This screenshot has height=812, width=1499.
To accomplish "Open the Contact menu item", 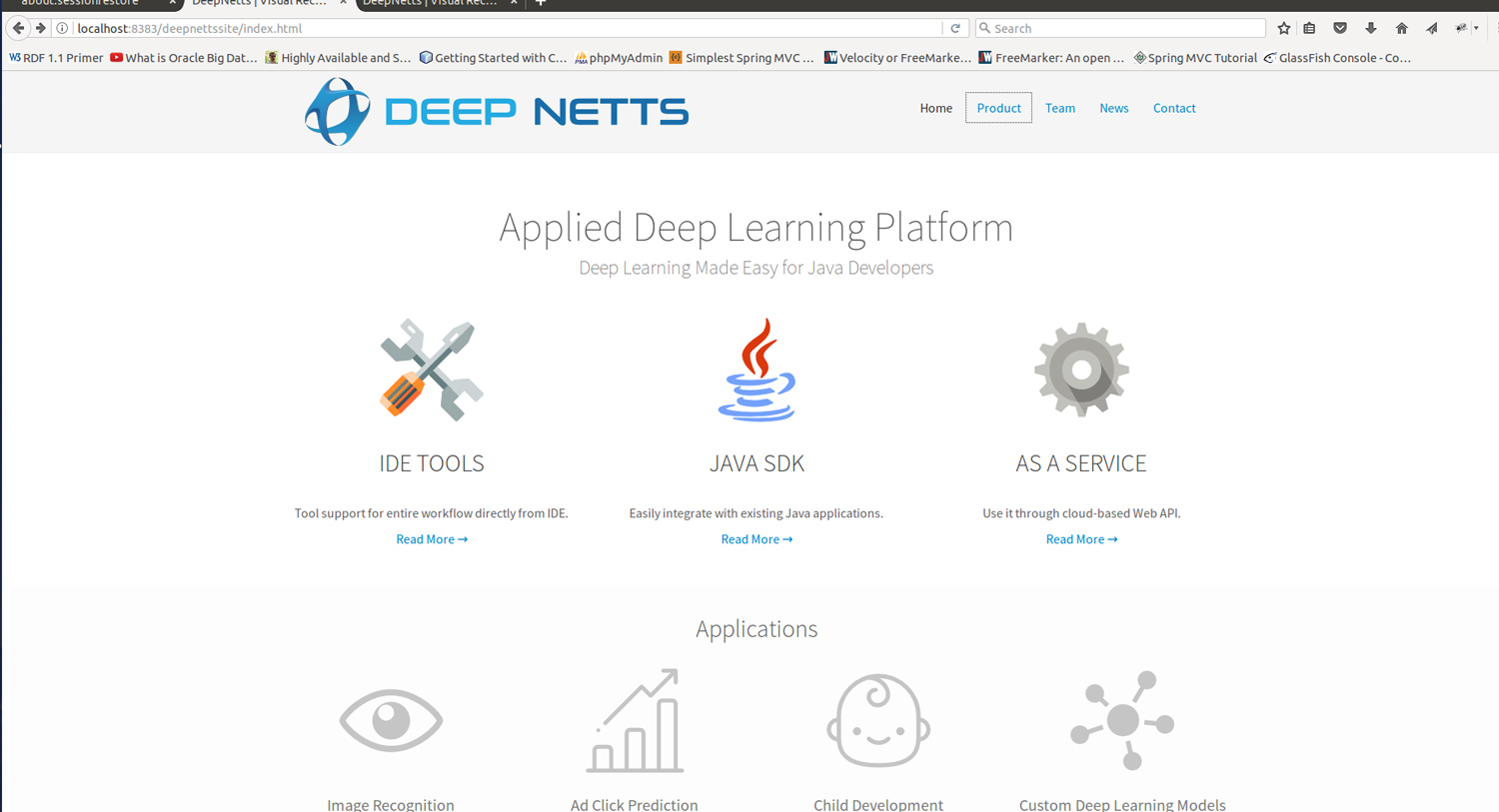I will click(1174, 108).
